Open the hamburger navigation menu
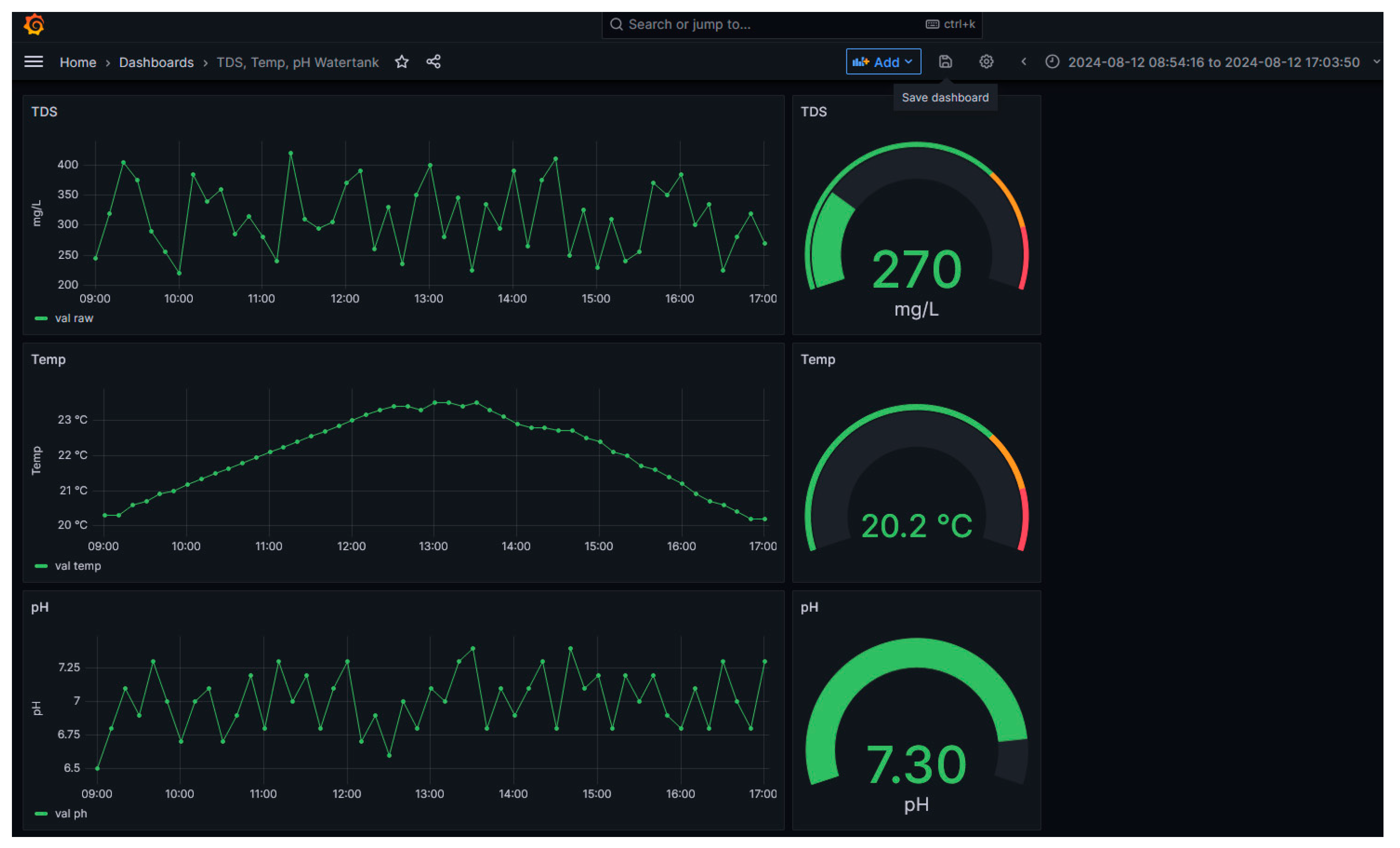The height and width of the screenshot is (848, 1400). pyautogui.click(x=33, y=61)
